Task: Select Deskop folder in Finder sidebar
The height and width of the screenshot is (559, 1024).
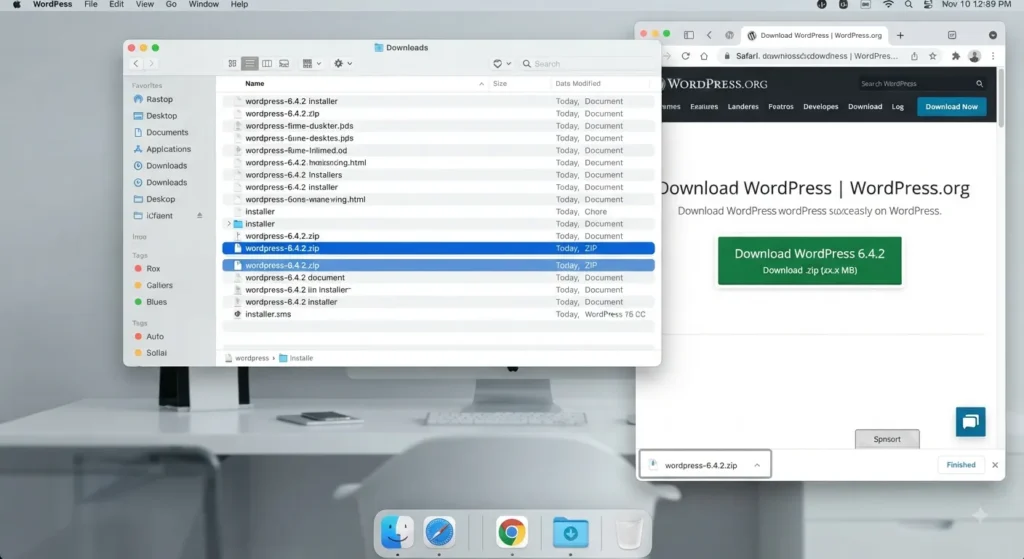Action: [x=160, y=199]
